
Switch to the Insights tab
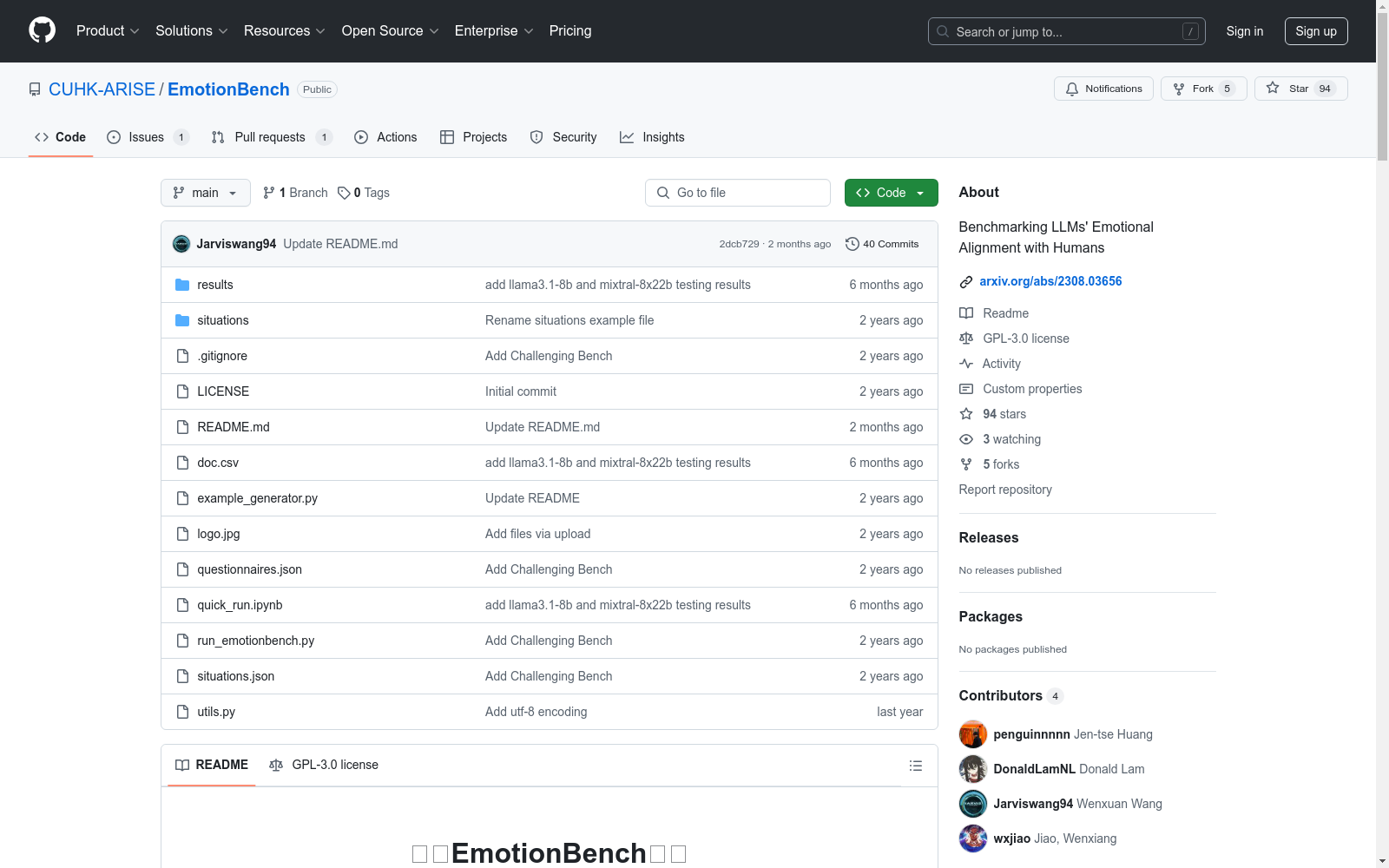pyautogui.click(x=652, y=137)
